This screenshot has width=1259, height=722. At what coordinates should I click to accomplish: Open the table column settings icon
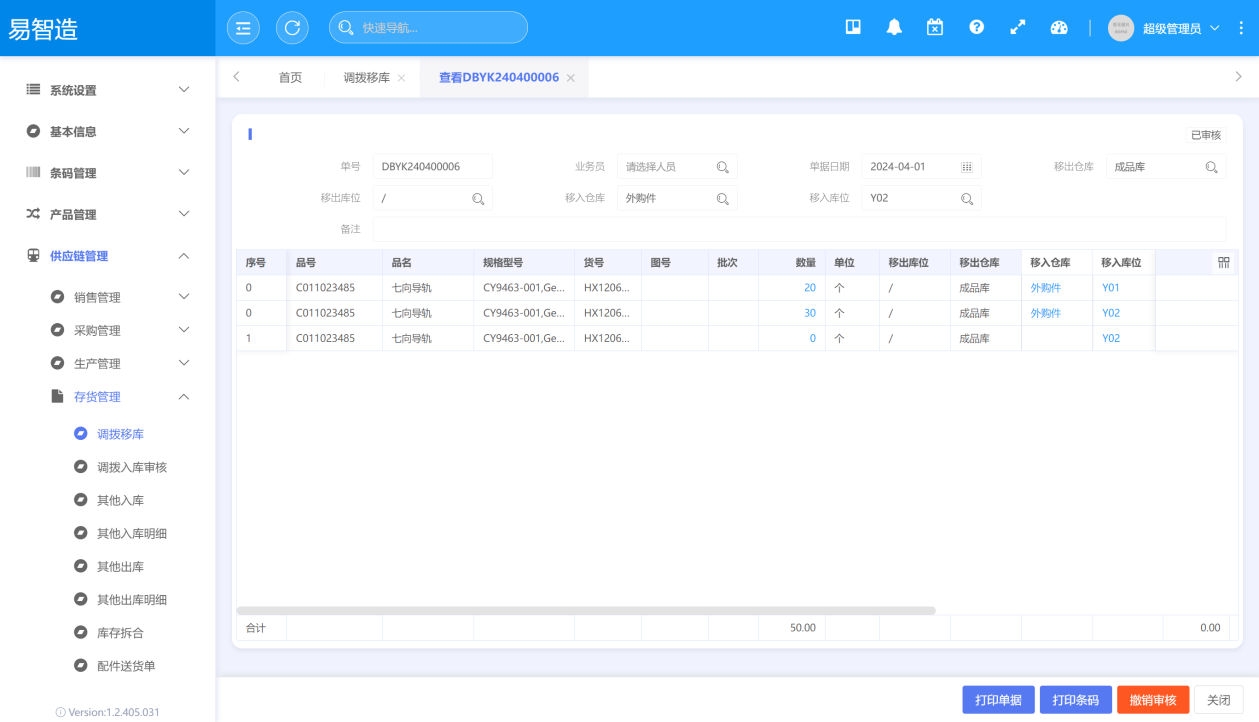[x=1223, y=263]
